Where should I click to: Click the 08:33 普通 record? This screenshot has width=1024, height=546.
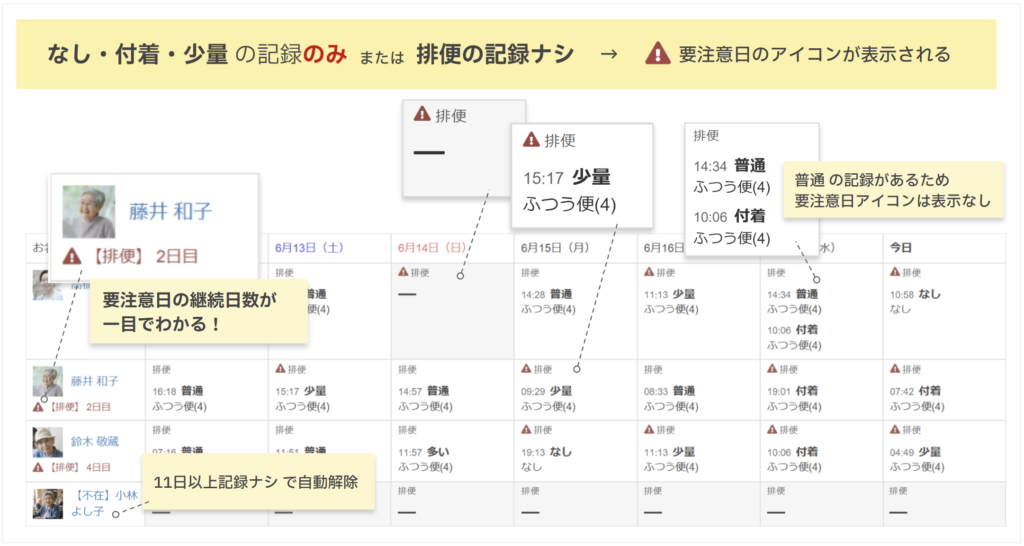[670, 391]
